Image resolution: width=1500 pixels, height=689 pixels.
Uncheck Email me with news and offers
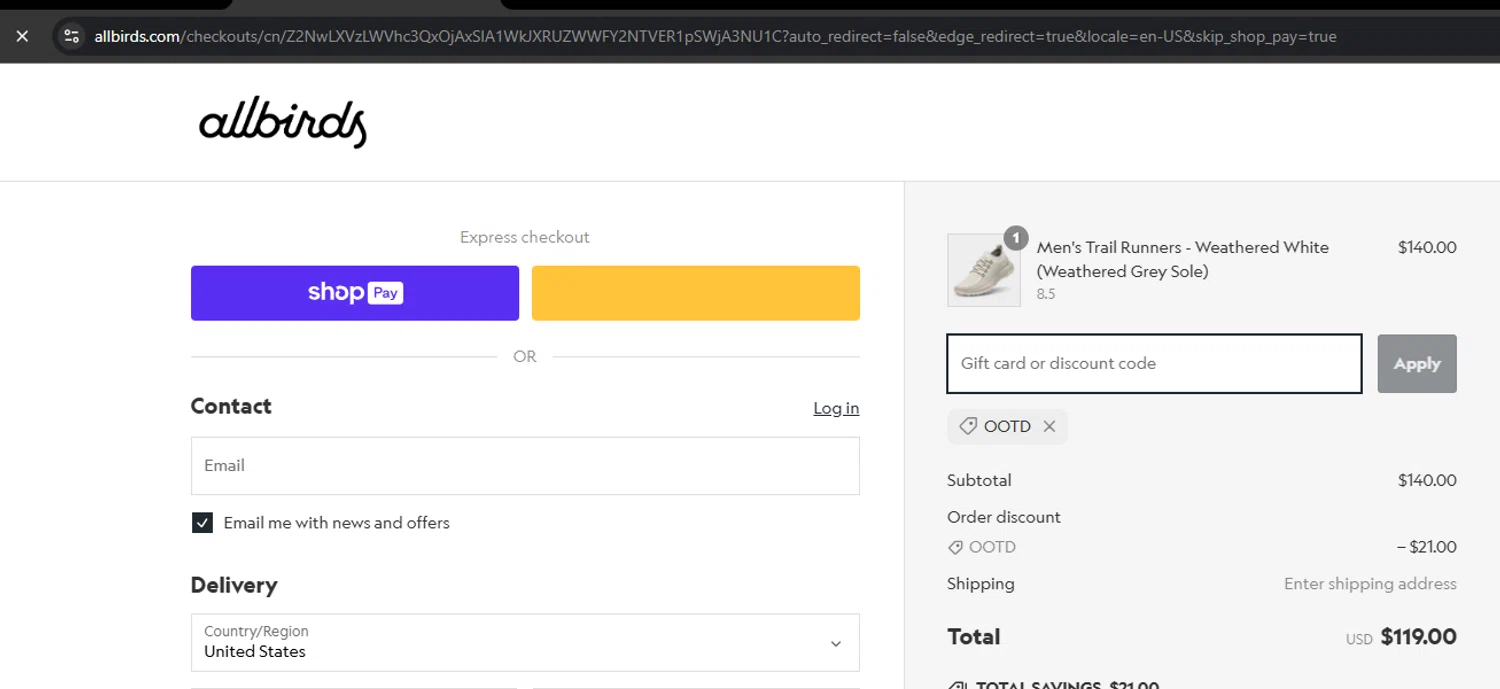(202, 523)
